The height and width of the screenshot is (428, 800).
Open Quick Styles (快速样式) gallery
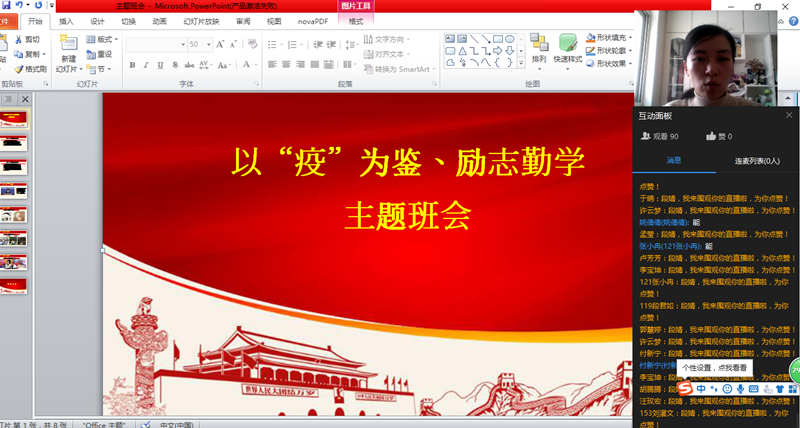(567, 48)
